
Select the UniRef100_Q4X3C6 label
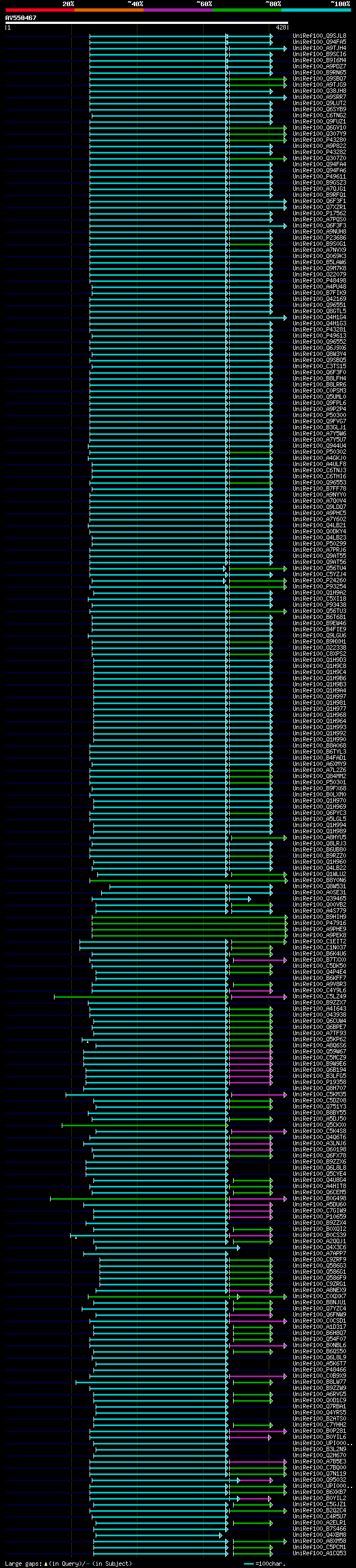[319, 1247]
